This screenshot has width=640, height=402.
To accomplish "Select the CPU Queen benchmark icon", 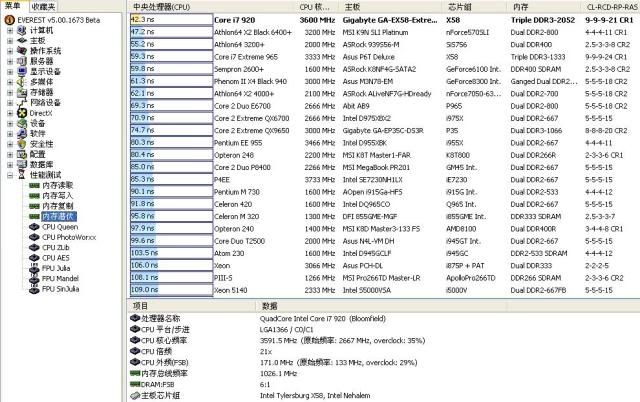I will click(x=35, y=226).
